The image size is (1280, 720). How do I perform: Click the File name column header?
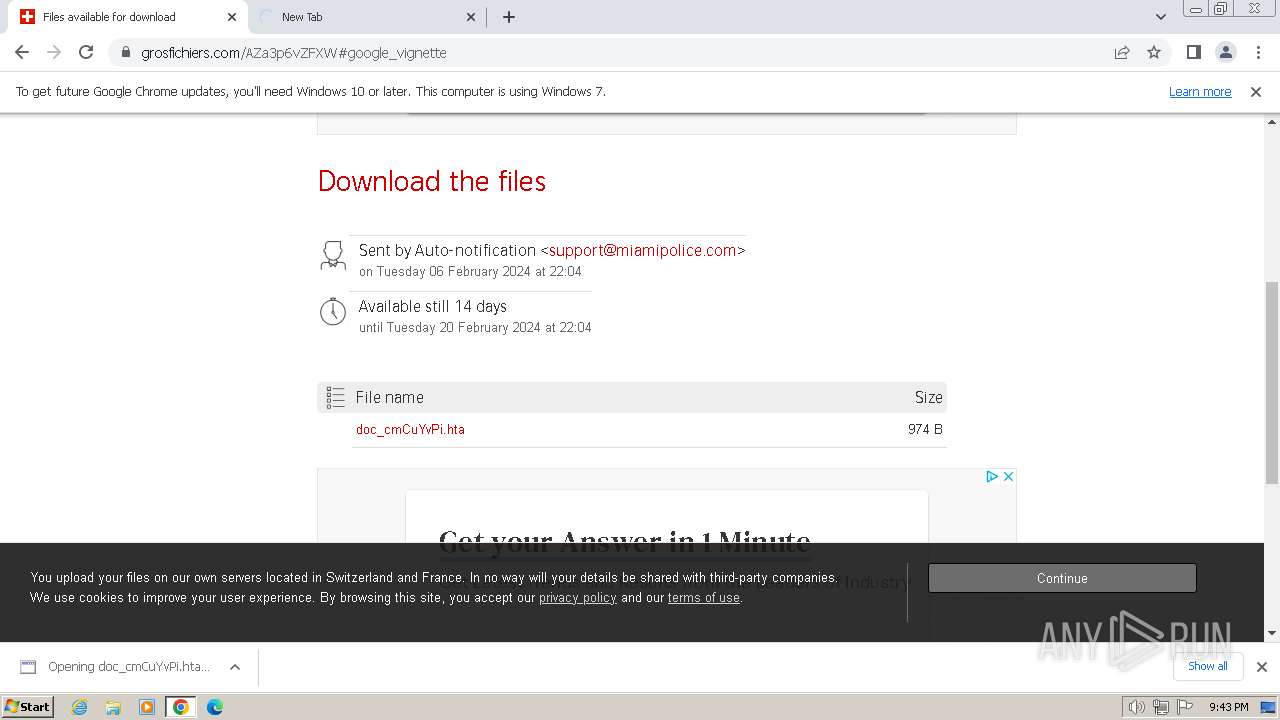[x=390, y=397]
